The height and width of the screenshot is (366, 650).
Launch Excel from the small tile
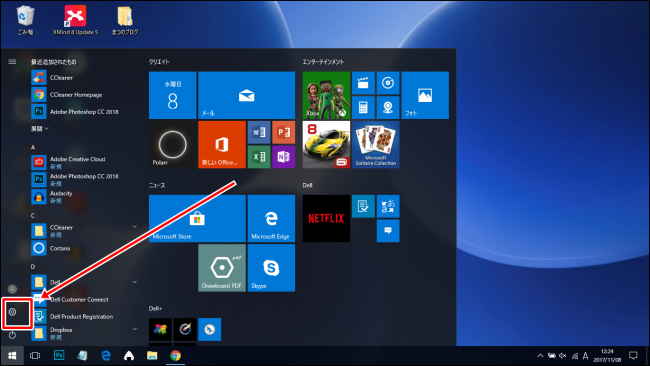coord(259,157)
